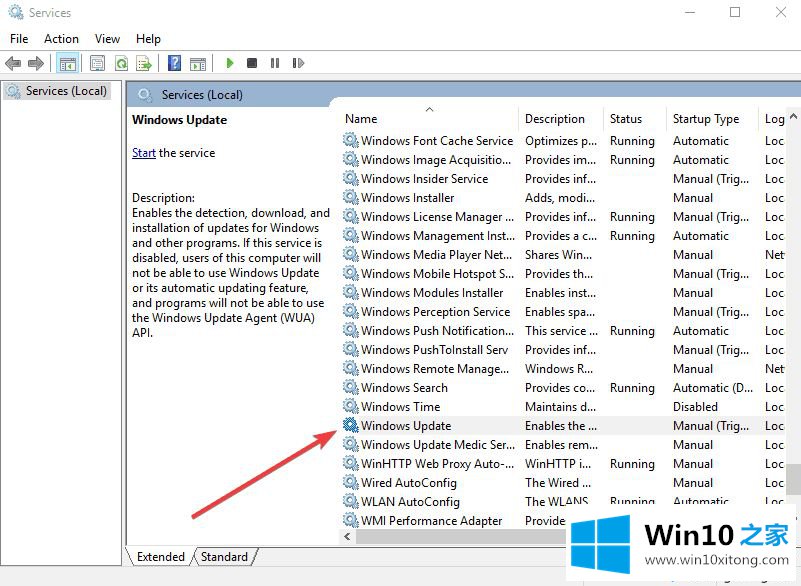
Task: Stop the service using the square stop icon
Action: (252, 63)
